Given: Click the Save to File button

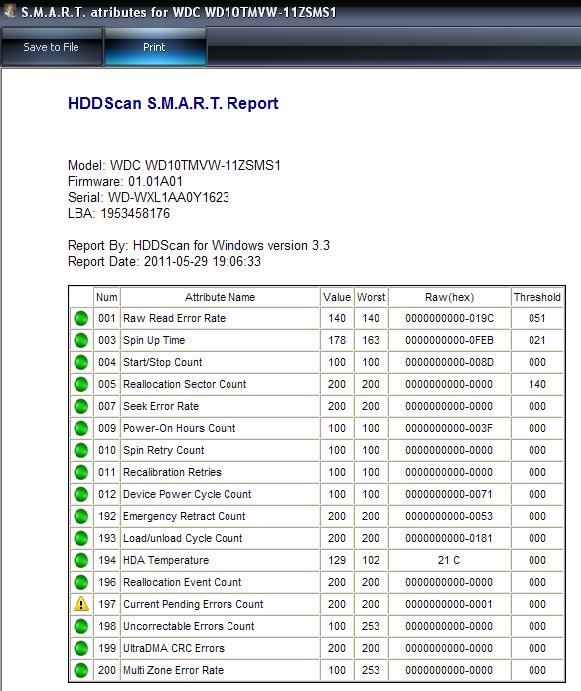Looking at the screenshot, I should [51, 47].
